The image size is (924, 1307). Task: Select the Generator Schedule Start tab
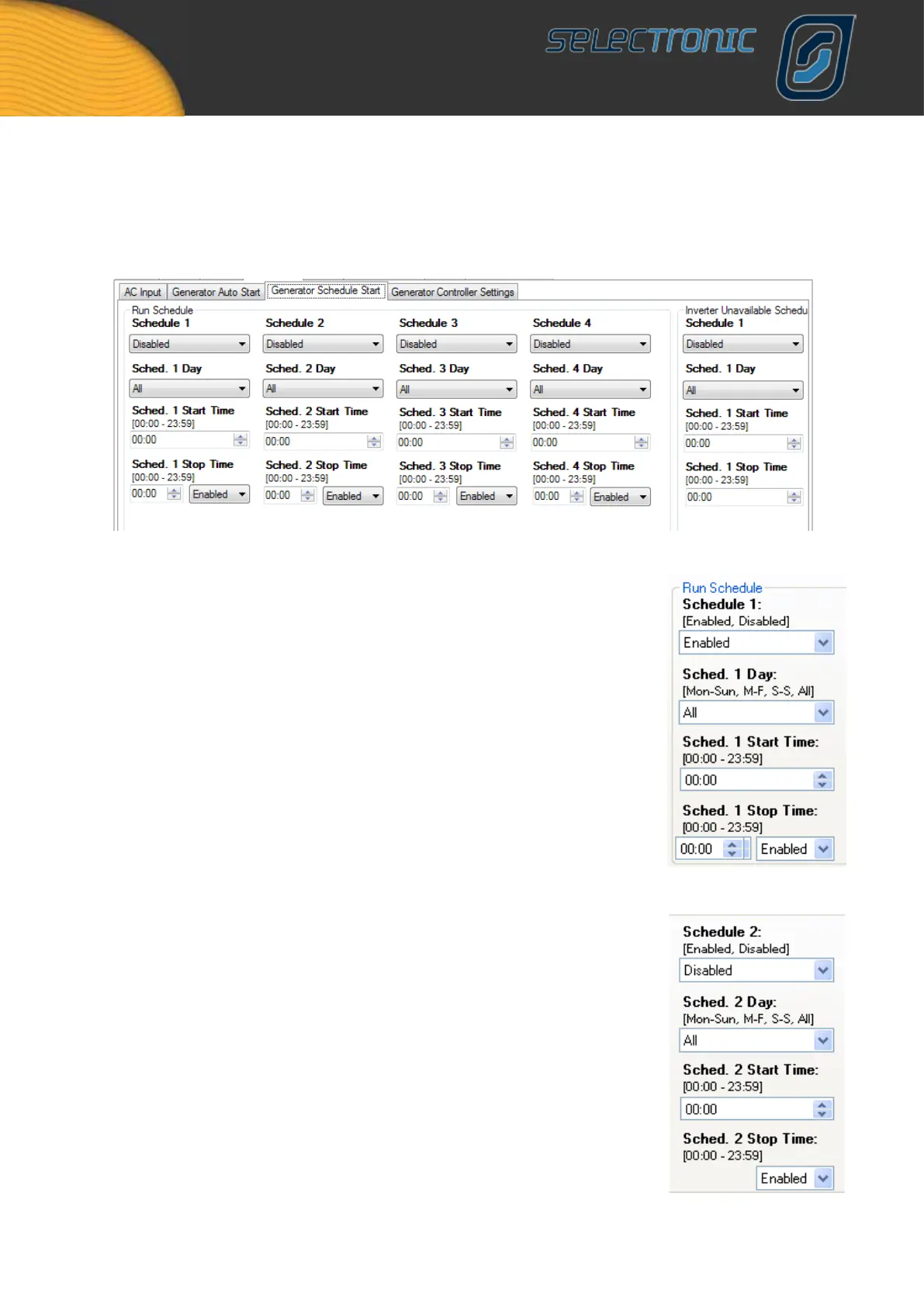click(x=326, y=291)
